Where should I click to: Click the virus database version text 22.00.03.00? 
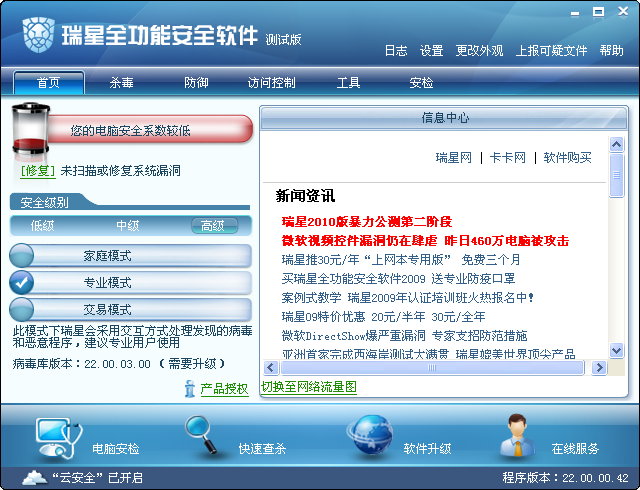(118, 364)
